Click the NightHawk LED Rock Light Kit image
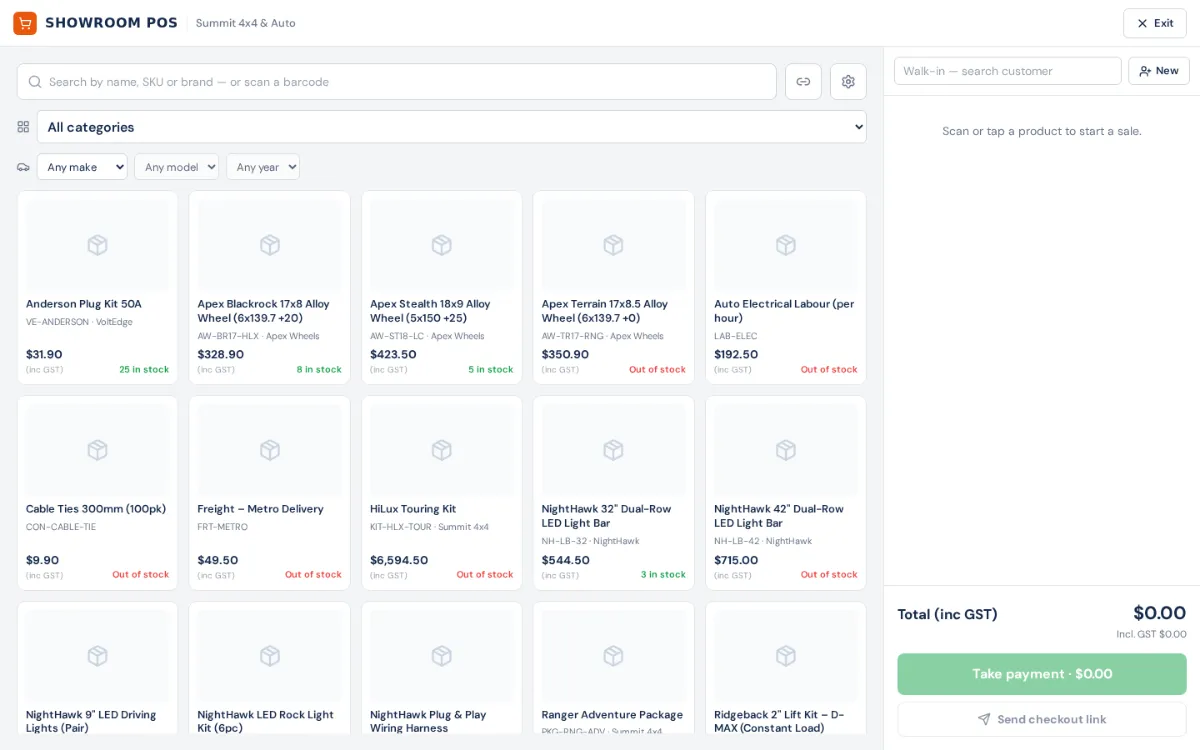 point(269,655)
